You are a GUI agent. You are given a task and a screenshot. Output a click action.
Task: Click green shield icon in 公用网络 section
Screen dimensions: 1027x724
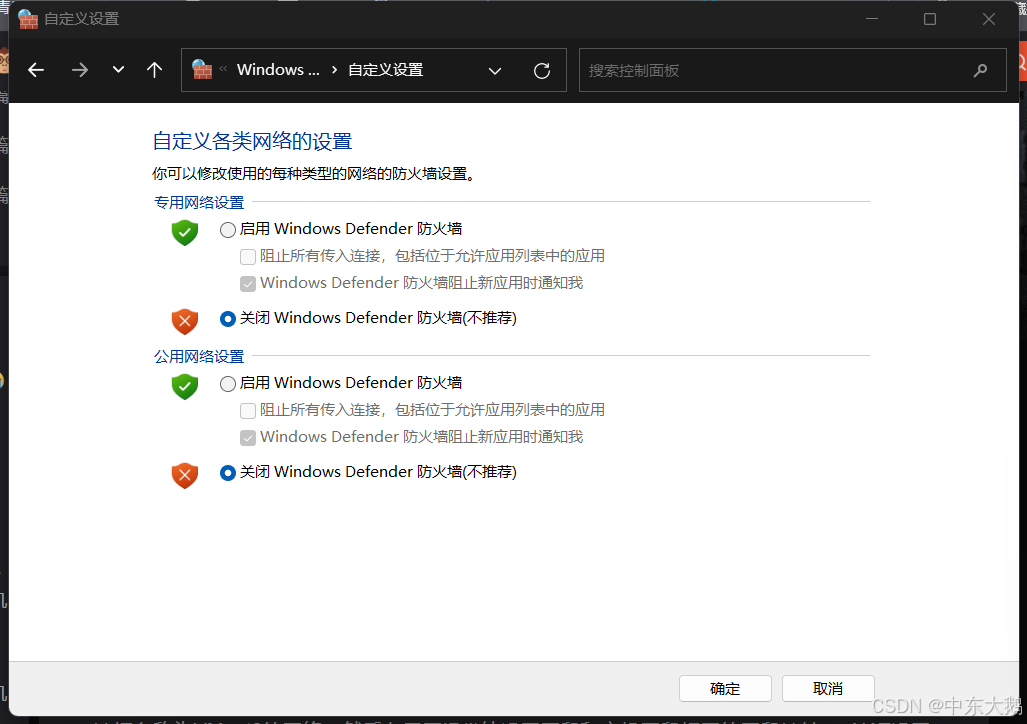[x=185, y=387]
